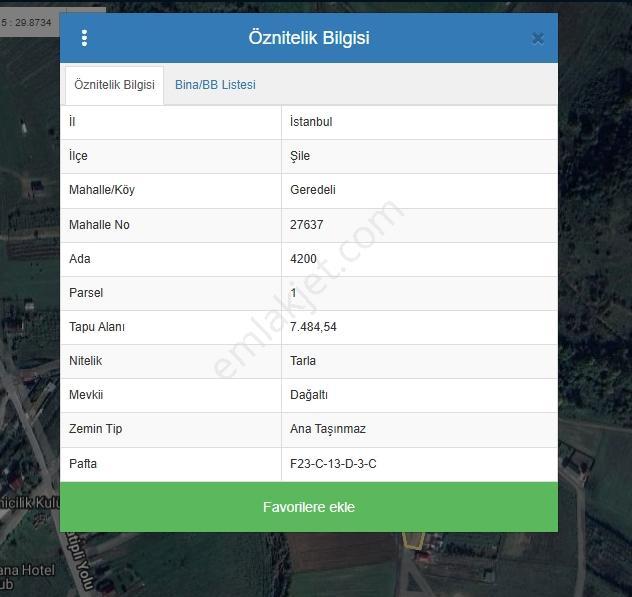Image resolution: width=632 pixels, height=597 pixels.
Task: Click the Favorilere ekle button
Action: coord(309,507)
